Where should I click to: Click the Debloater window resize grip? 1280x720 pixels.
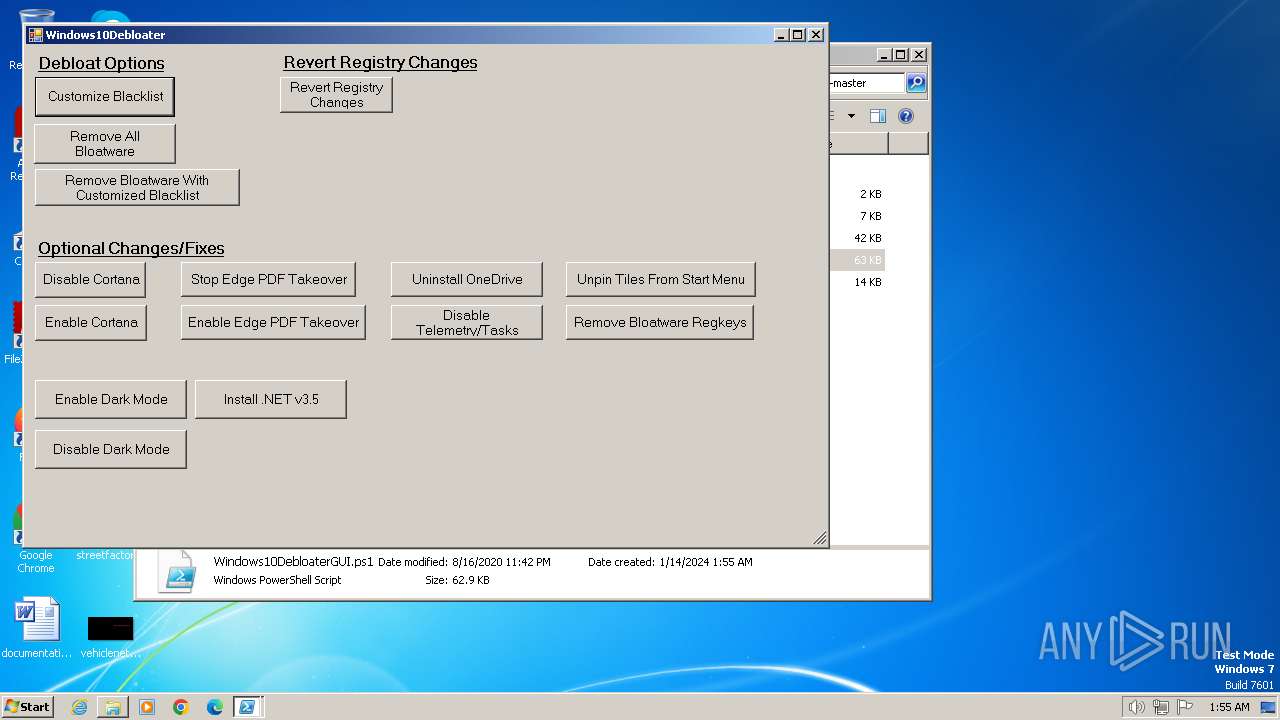tap(820, 539)
